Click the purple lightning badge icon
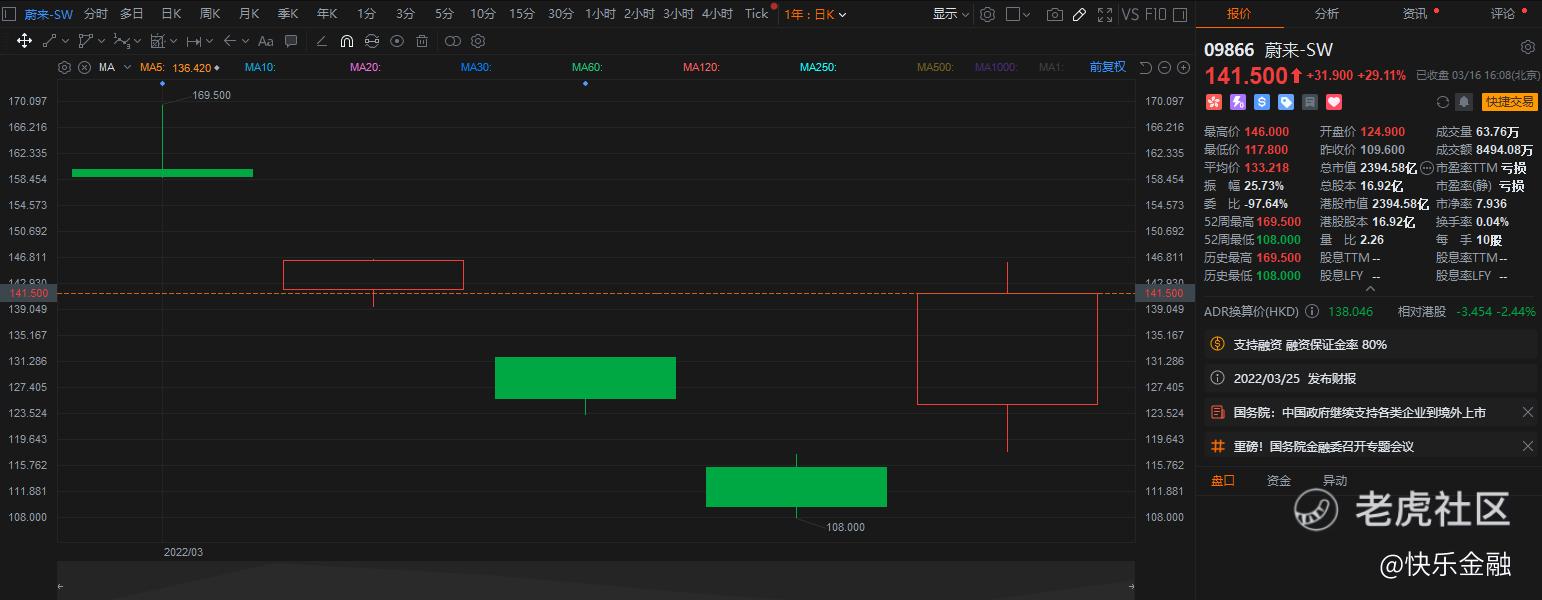The height and width of the screenshot is (600, 1542). pos(1238,102)
